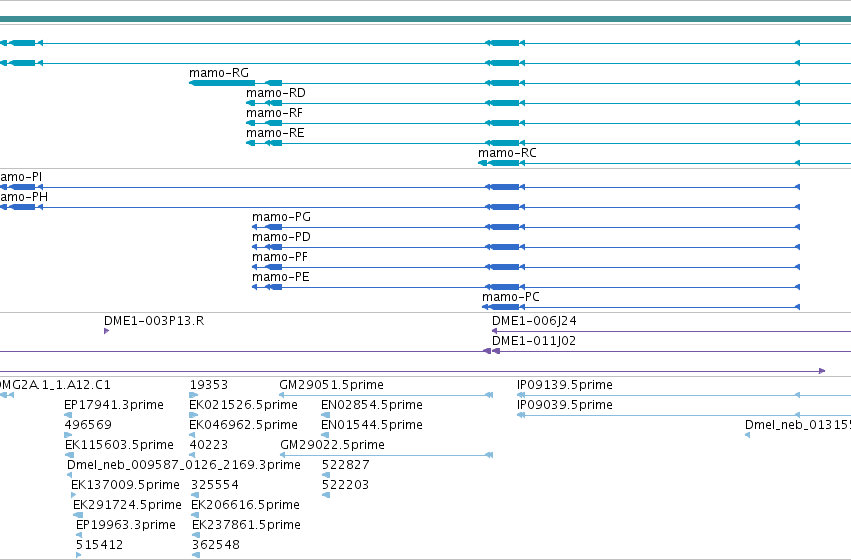Click the DMG2A.1_1.A12.C1 label
The width and height of the screenshot is (851, 560).
click(55, 385)
